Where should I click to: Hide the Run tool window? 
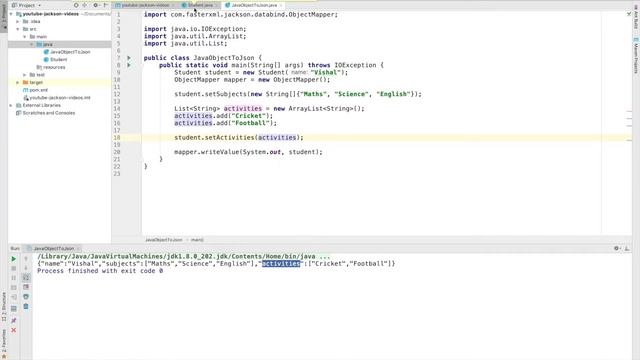pyautogui.click(x=627, y=248)
